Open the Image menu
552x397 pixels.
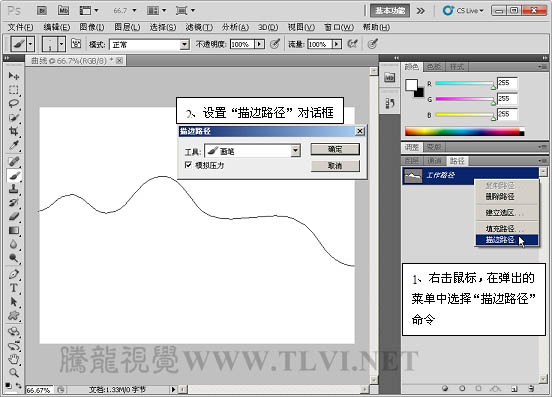click(92, 27)
